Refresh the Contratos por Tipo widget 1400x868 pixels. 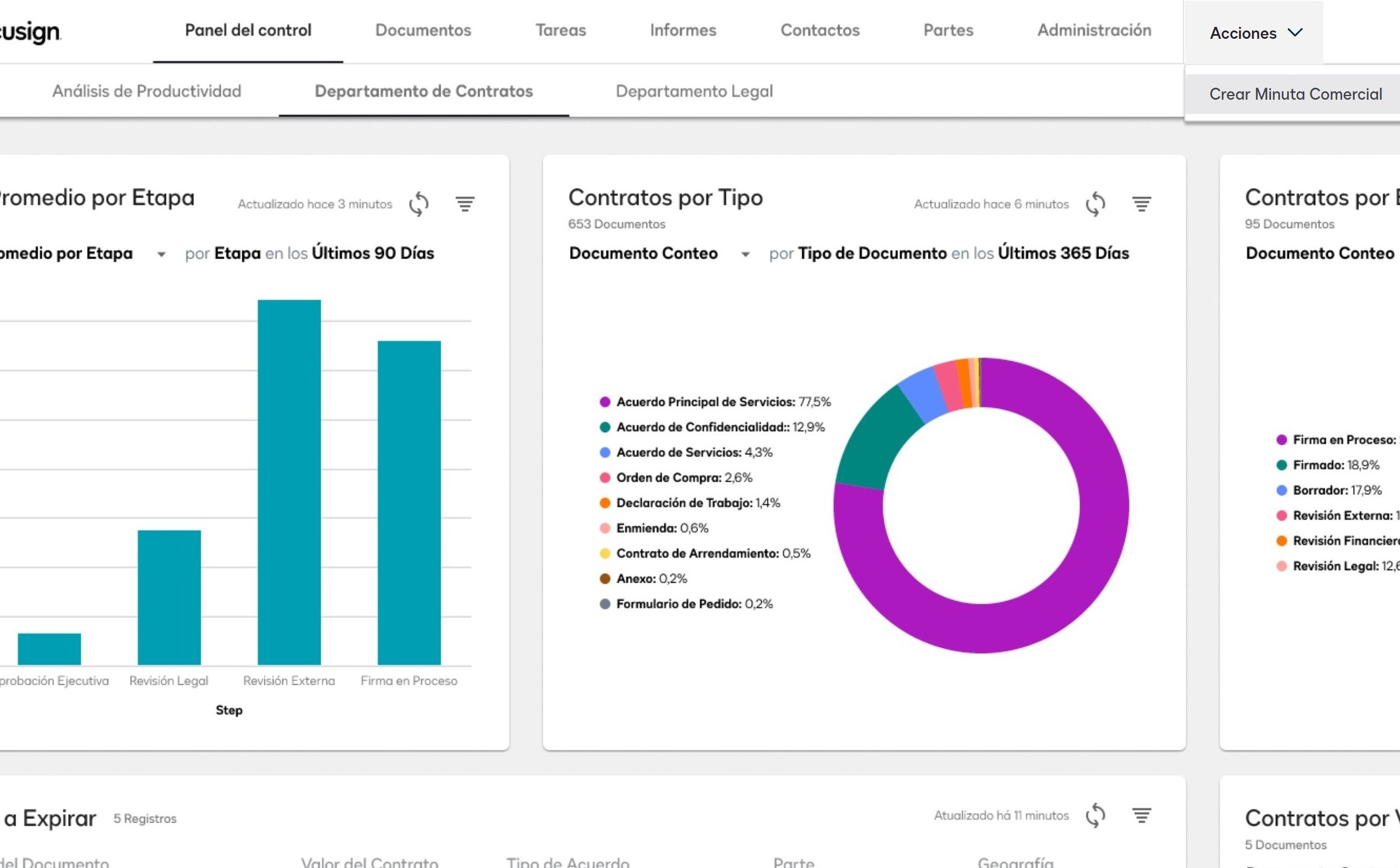pos(1095,204)
